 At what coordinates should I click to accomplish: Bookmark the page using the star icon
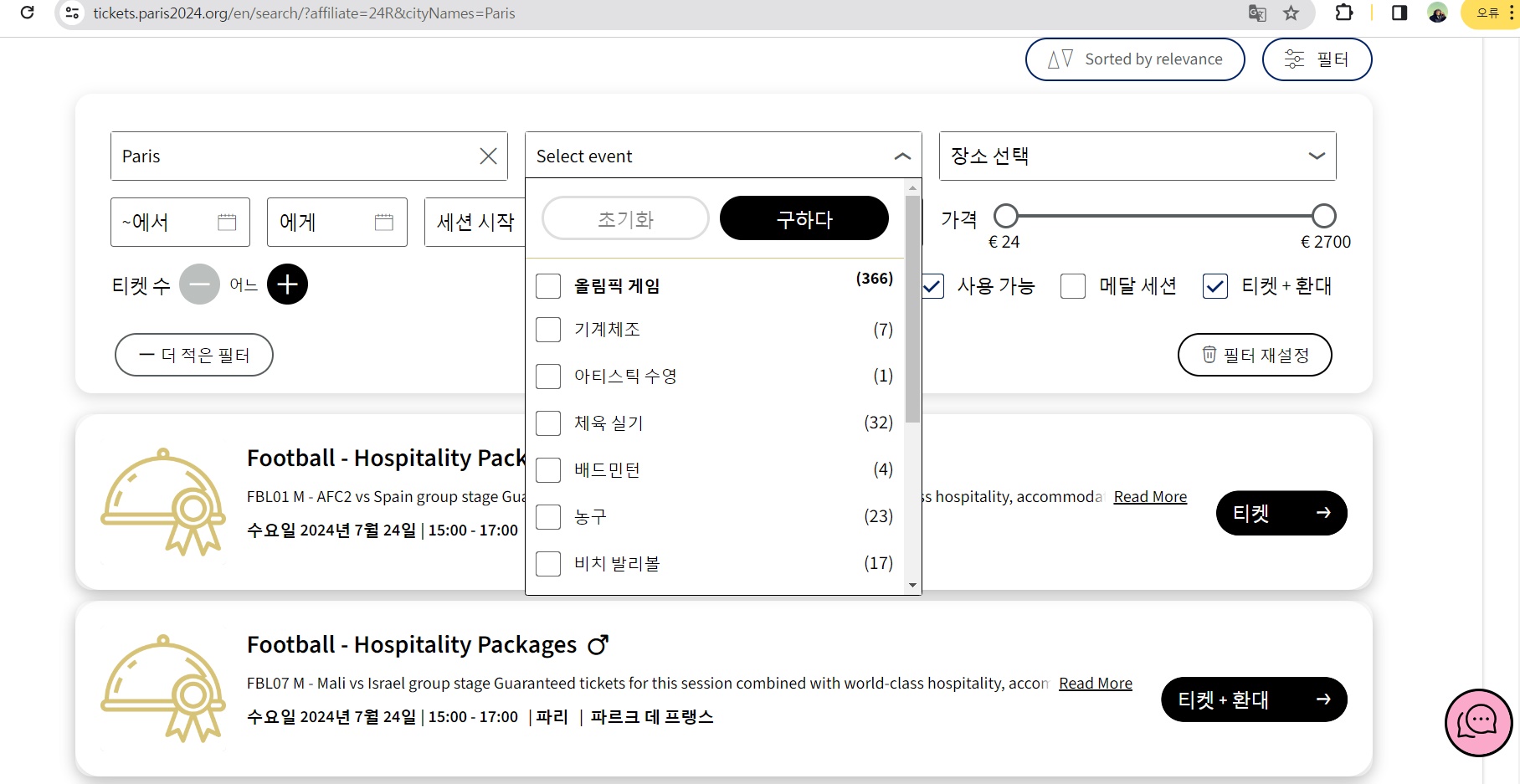point(1291,13)
